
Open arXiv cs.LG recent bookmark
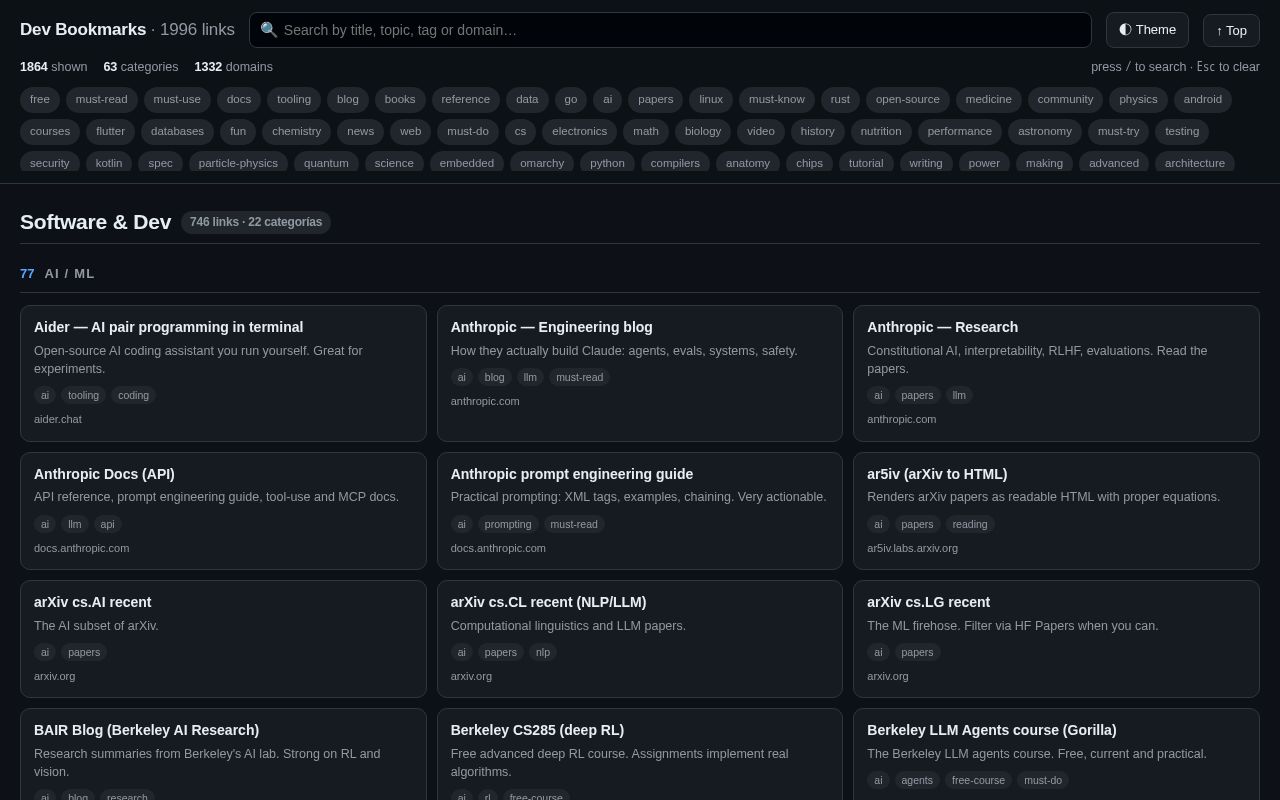click(x=1056, y=639)
